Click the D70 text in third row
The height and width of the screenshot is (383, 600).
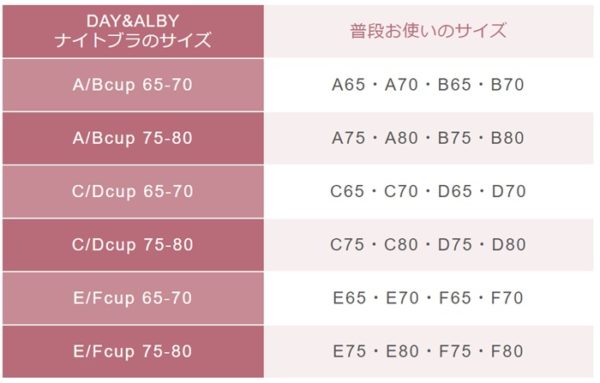509,192
